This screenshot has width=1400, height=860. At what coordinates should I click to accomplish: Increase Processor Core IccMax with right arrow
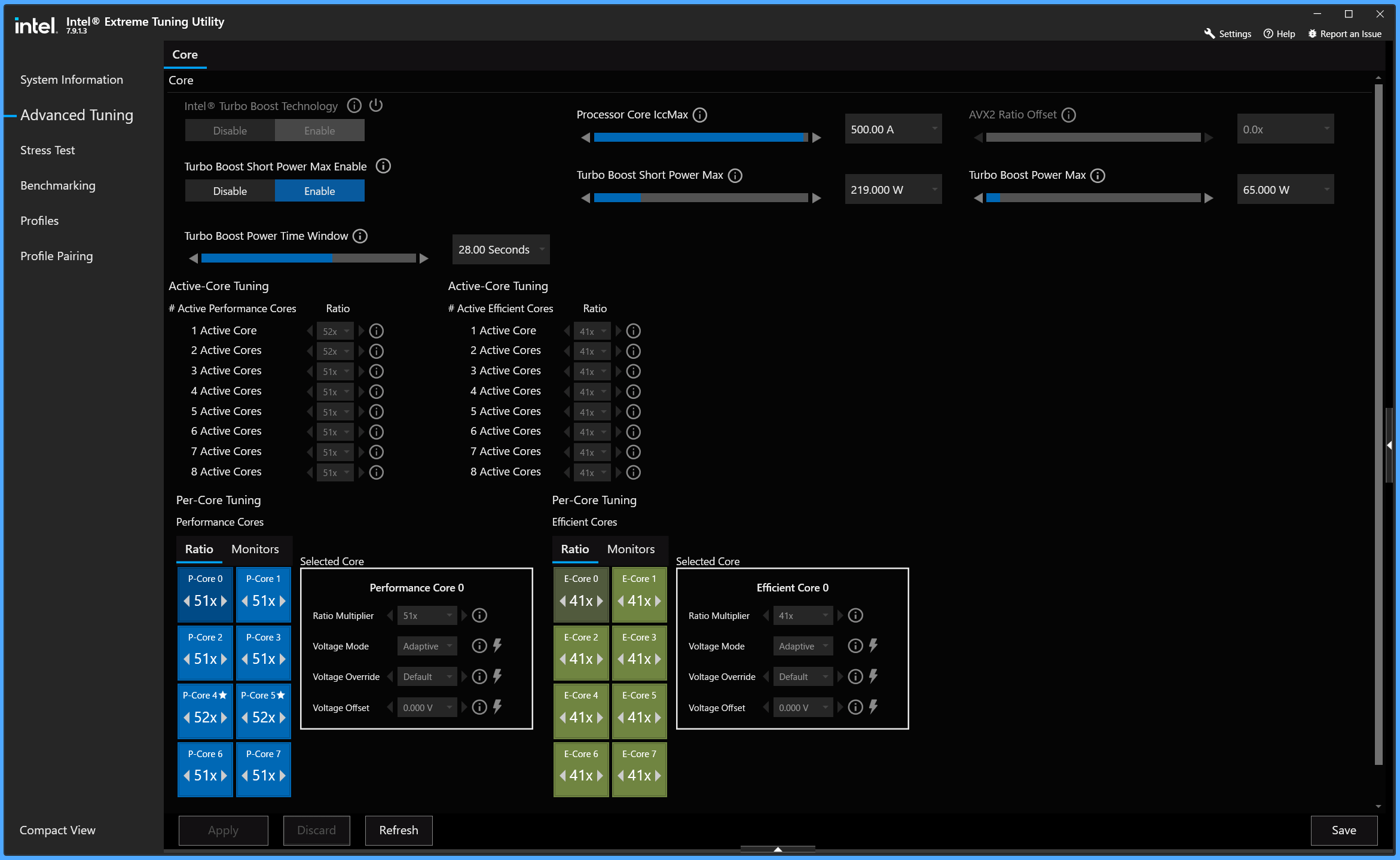click(817, 138)
